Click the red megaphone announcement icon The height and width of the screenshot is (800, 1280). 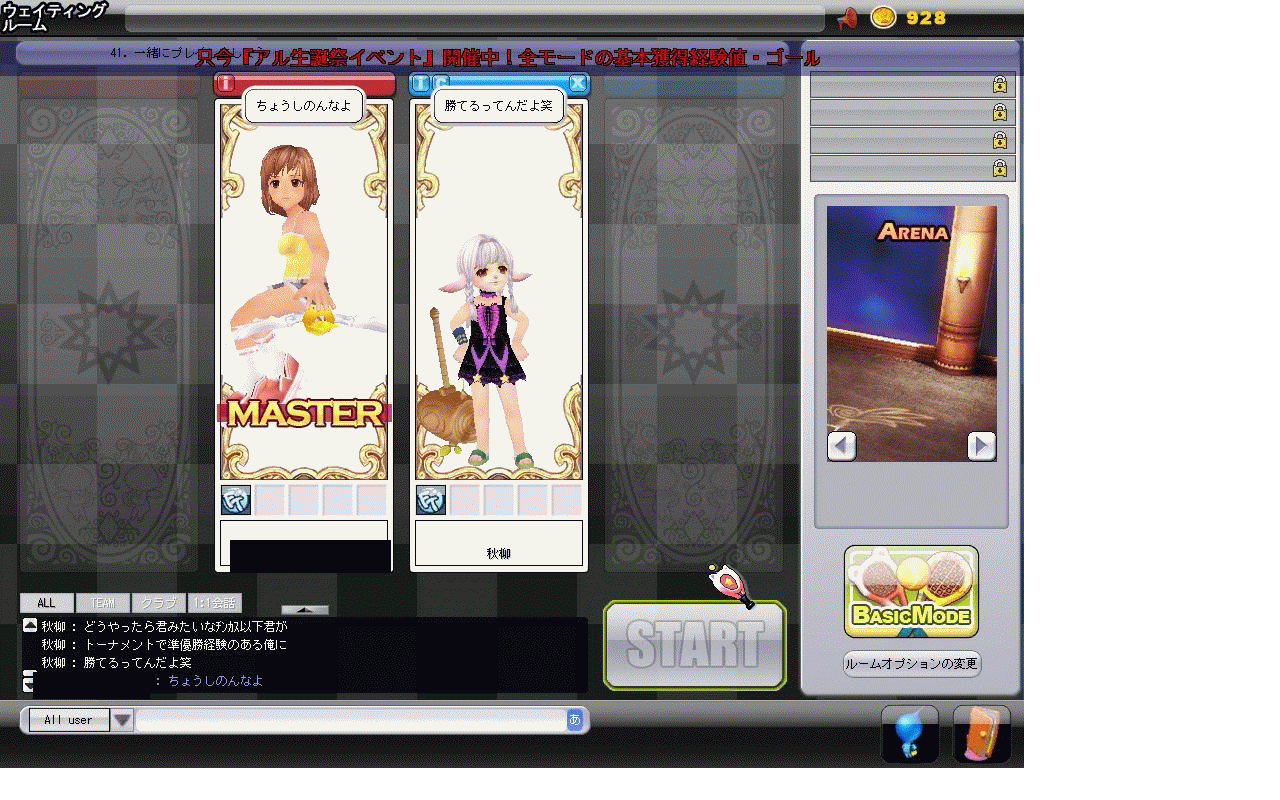pyautogui.click(x=847, y=18)
